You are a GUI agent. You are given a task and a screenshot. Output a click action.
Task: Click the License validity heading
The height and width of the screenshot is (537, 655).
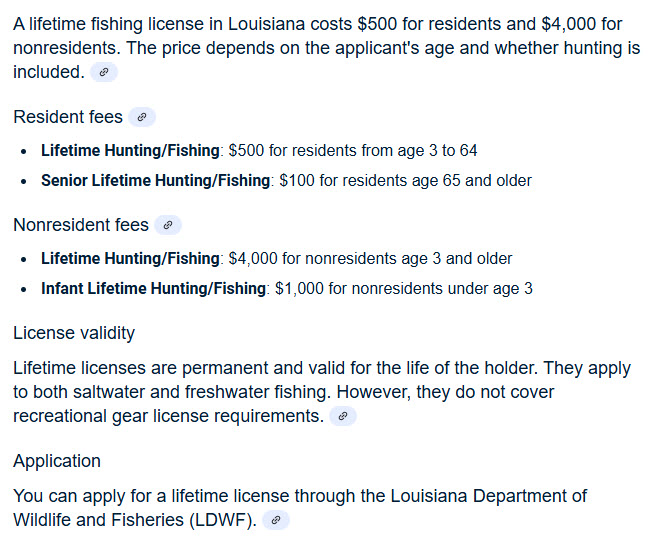coord(74,333)
